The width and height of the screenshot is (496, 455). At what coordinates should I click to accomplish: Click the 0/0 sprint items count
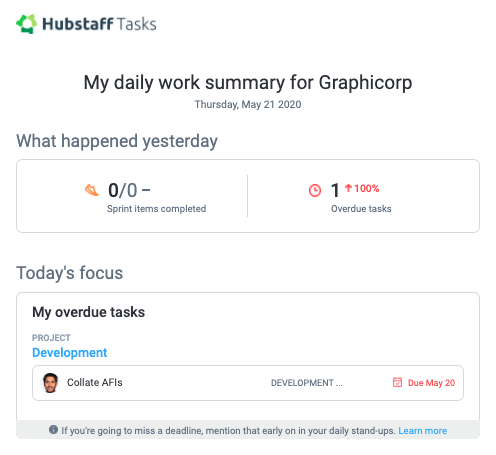(123, 190)
